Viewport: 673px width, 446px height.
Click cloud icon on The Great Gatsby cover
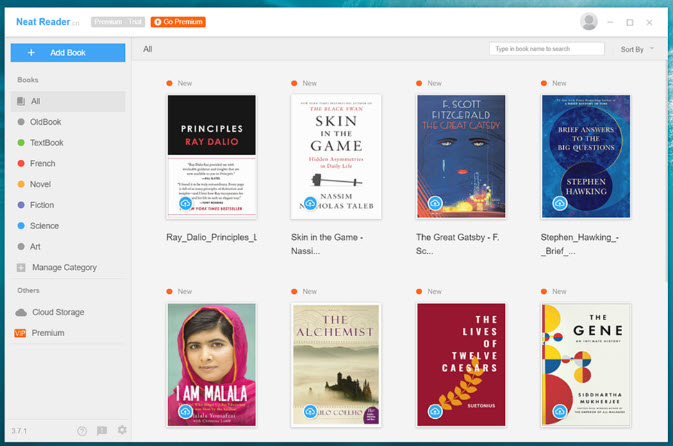point(435,203)
